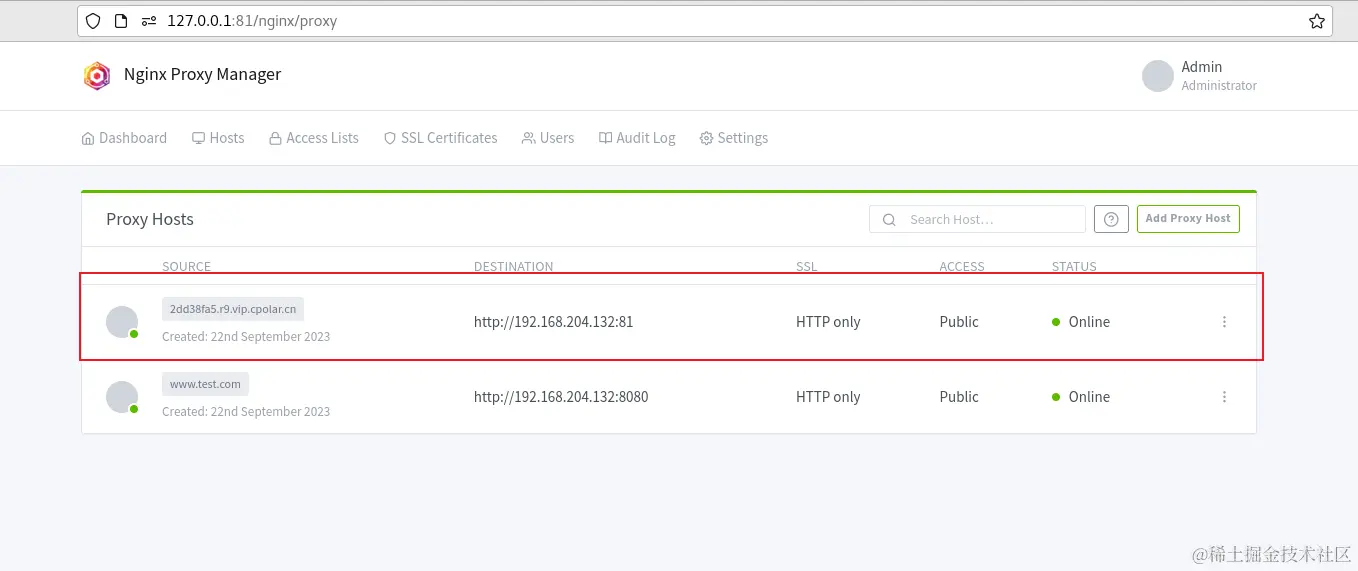
Task: Click the 2dd38fa5.r9.vip.cpolar.cn domain tag
Action: pyautogui.click(x=233, y=309)
